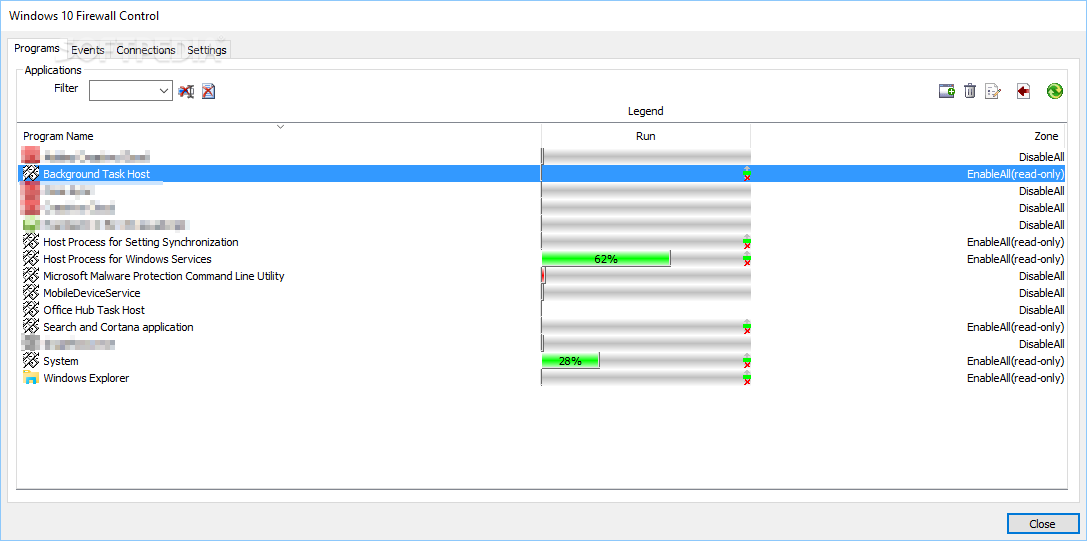Open the Connections tab
This screenshot has width=1087, height=541.
pos(146,50)
